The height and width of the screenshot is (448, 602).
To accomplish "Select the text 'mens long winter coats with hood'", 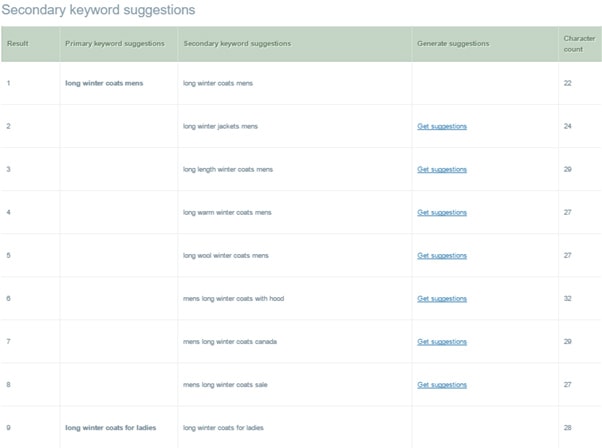I will [233, 299].
